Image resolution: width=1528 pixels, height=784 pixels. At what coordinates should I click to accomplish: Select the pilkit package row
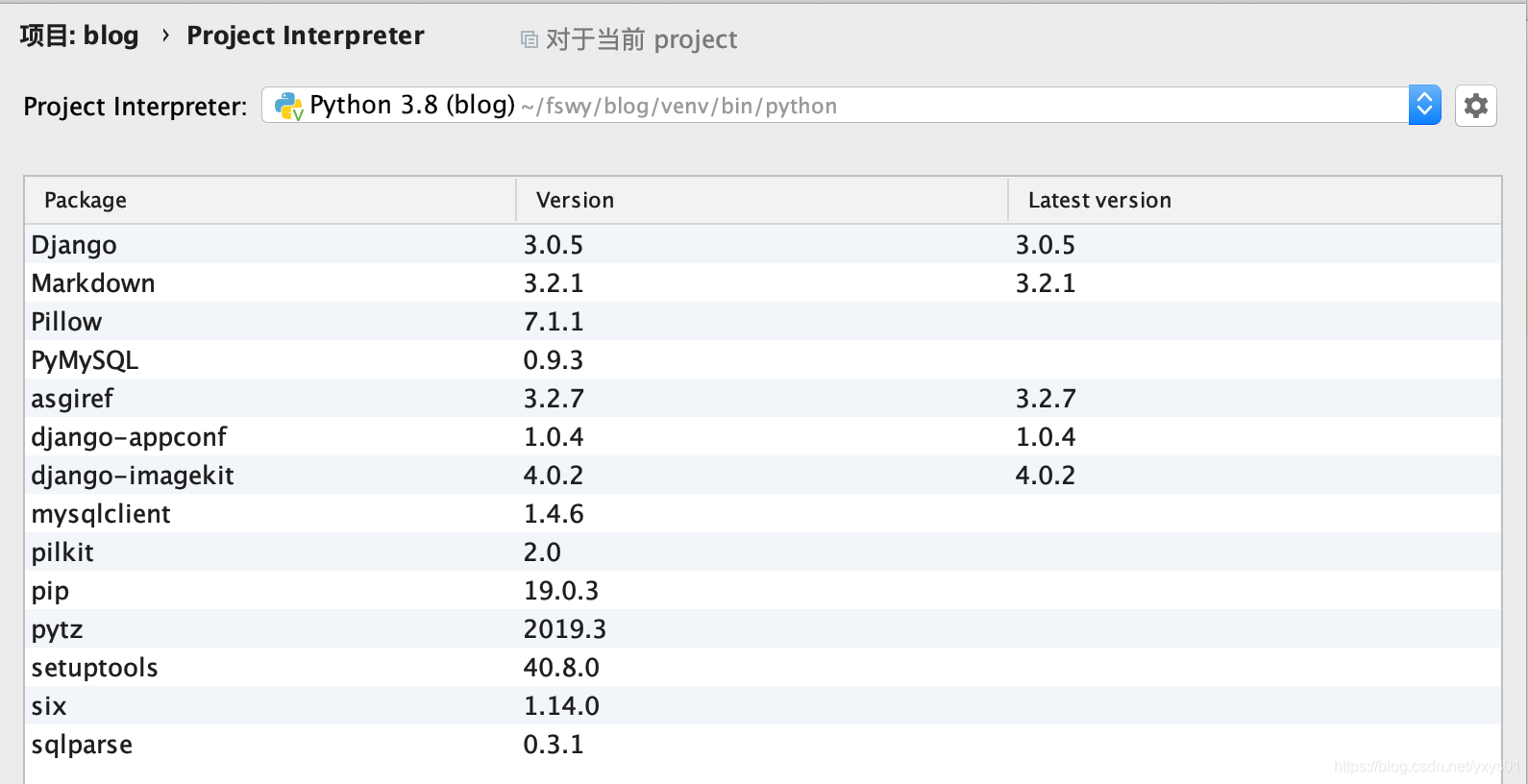pyautogui.click(x=763, y=551)
